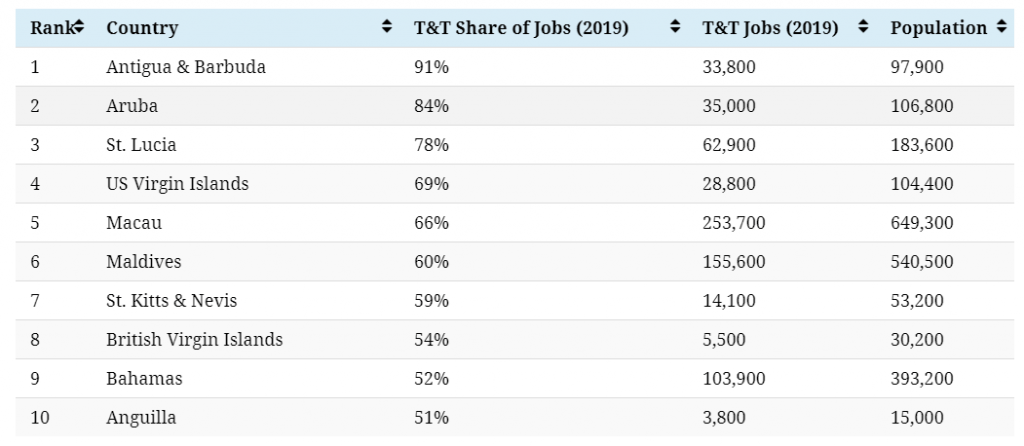Click T&T Jobs (2019) sort arrows
Image resolution: width=1024 pixels, height=446 pixels.
(x=863, y=27)
